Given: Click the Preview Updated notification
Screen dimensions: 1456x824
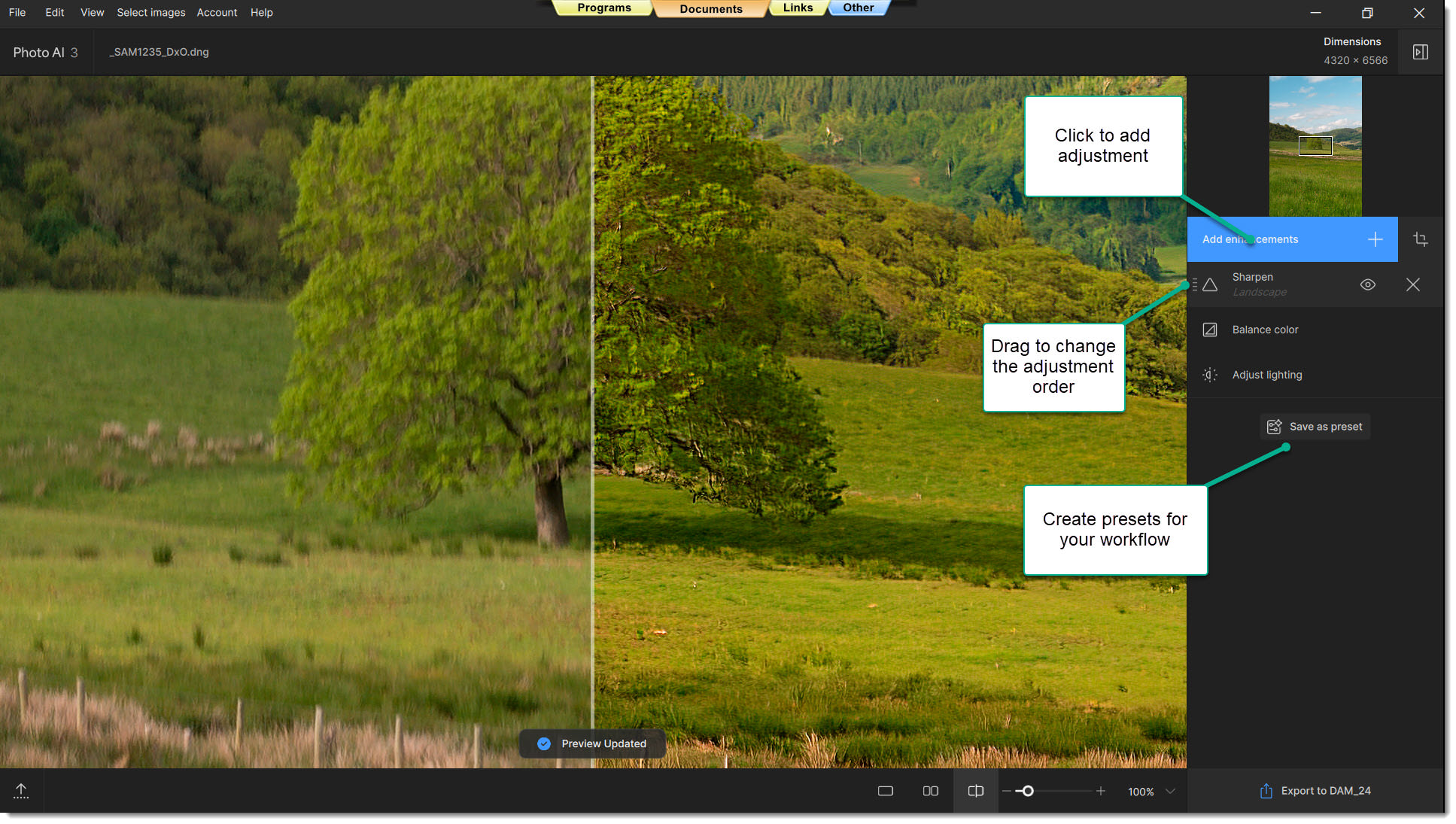Looking at the screenshot, I should (x=592, y=743).
